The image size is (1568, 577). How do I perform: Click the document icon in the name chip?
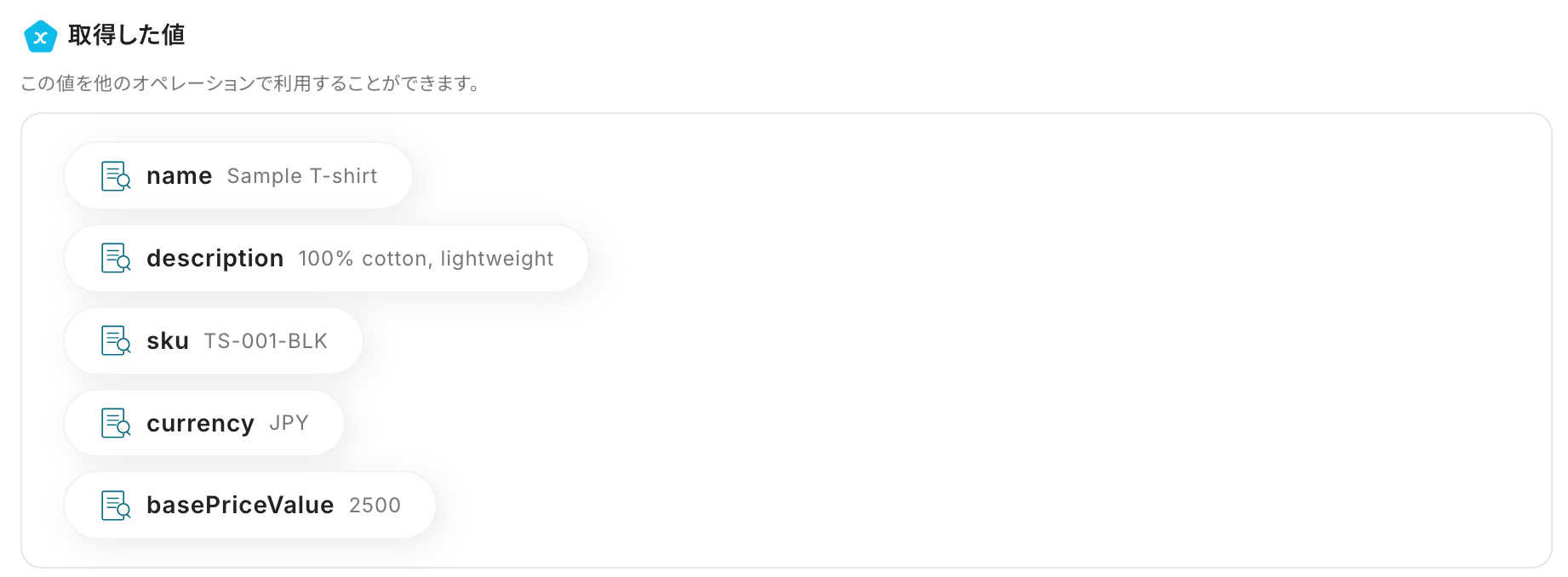coord(115,176)
